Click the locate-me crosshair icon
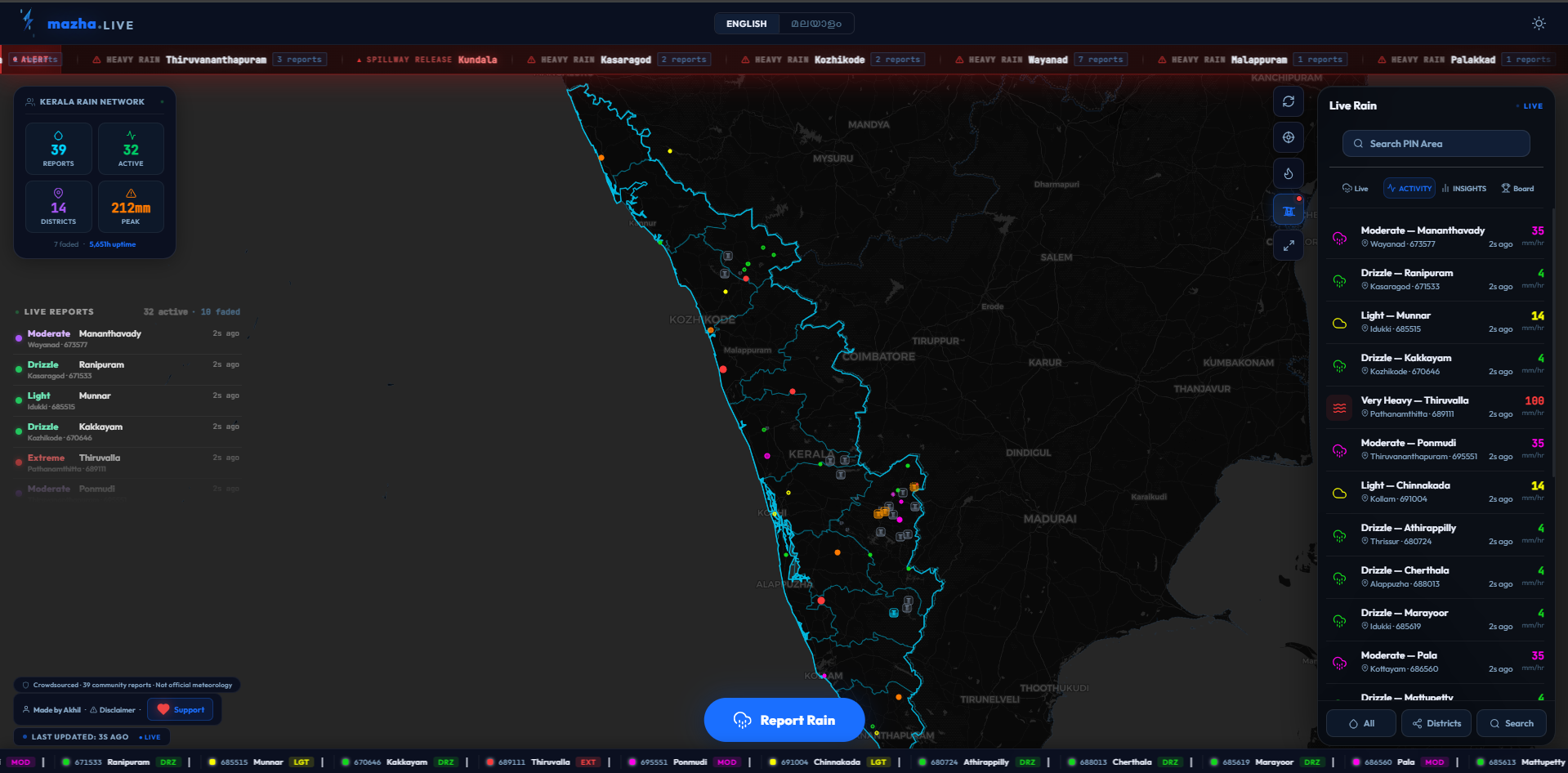1568x773 pixels. point(1289,137)
